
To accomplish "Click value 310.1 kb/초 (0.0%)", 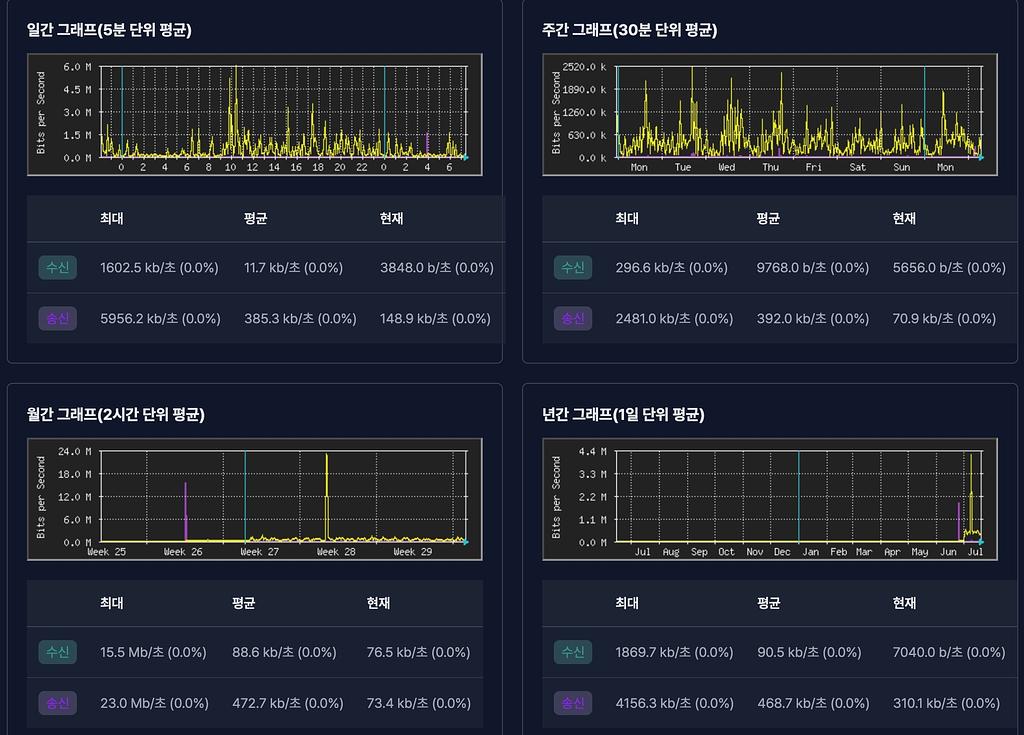I will 947,704.
